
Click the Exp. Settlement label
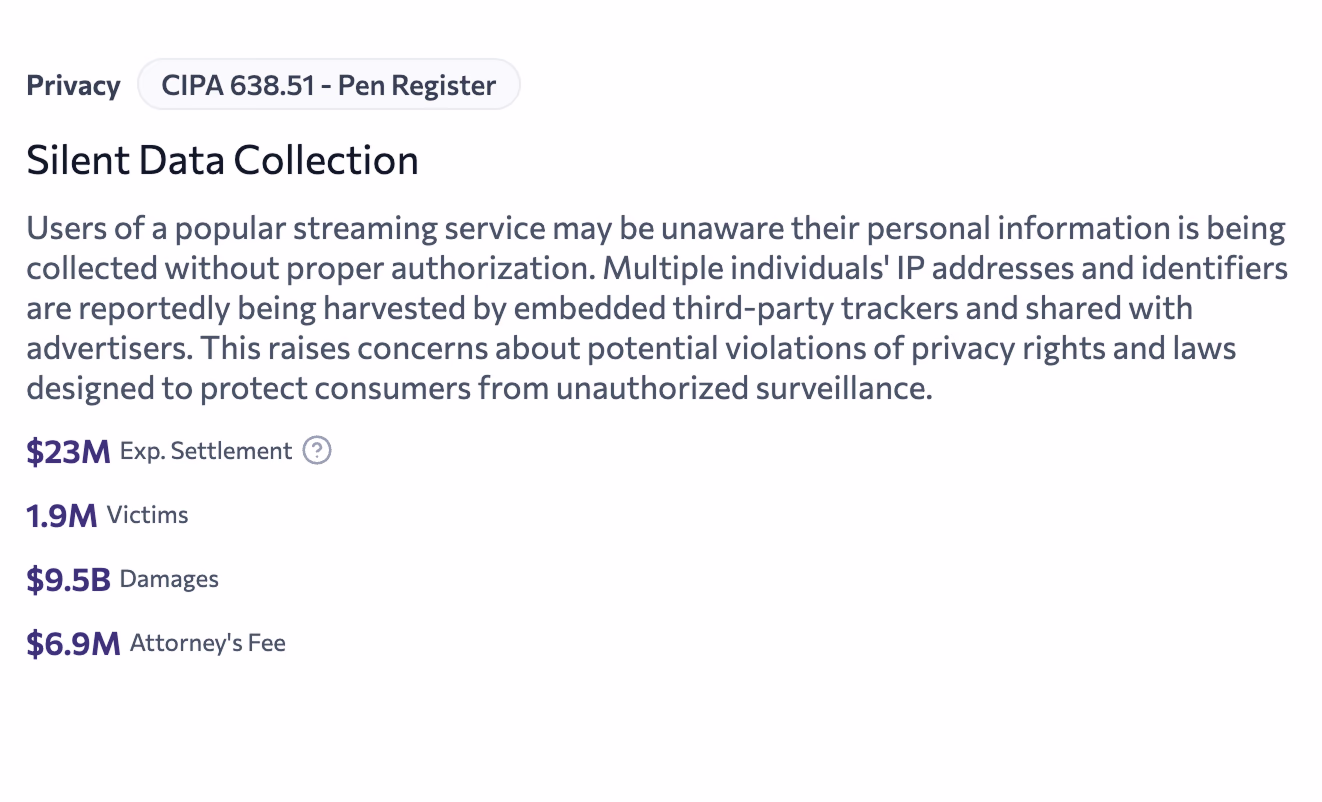[x=204, y=451]
